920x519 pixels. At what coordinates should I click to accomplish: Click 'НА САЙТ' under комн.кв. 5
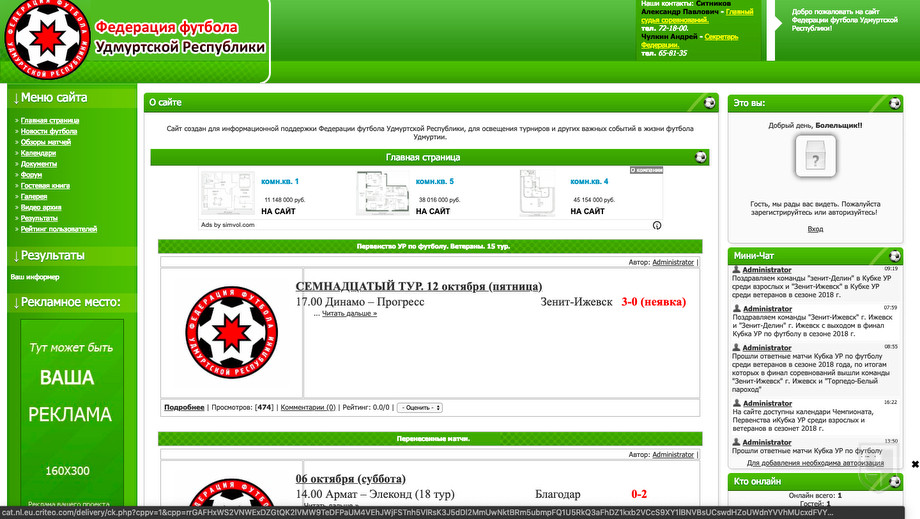click(433, 211)
